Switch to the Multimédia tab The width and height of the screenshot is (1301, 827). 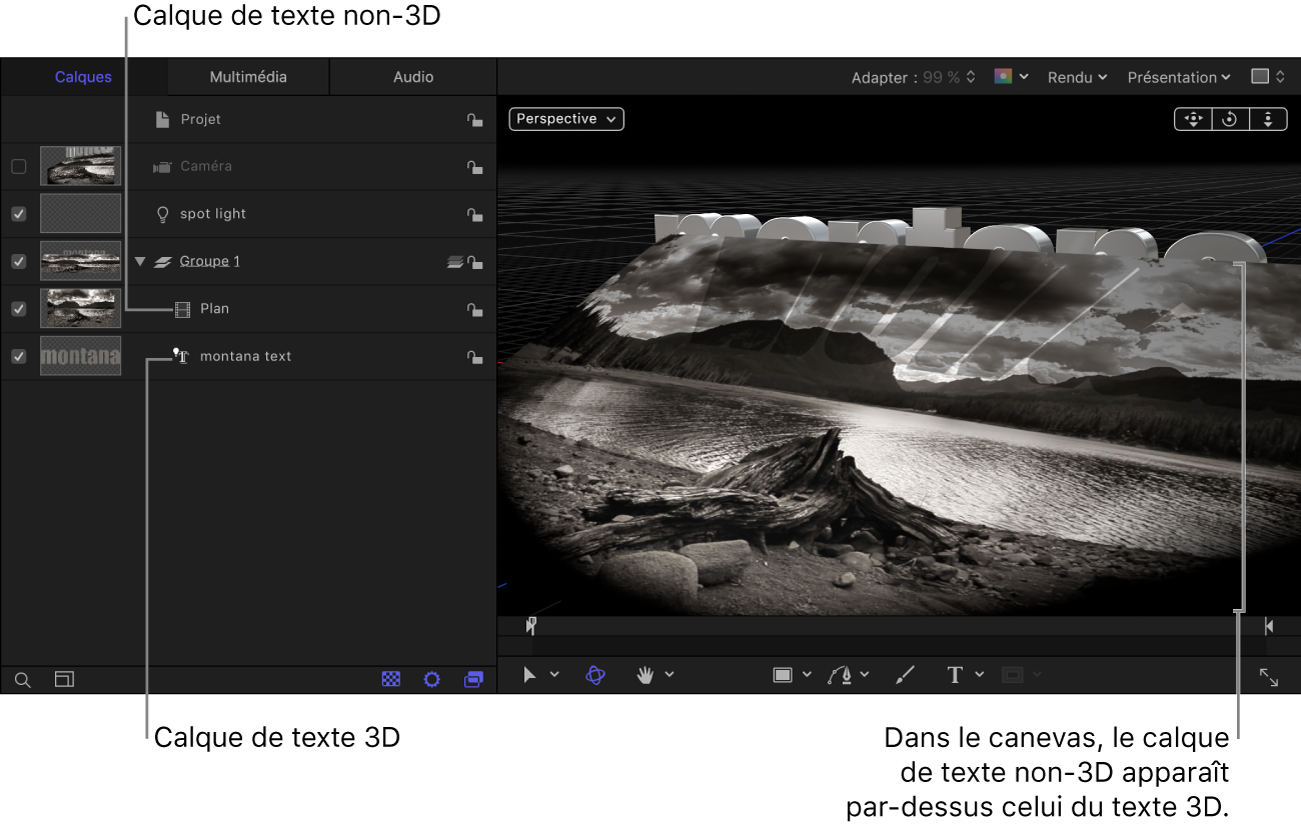(x=247, y=76)
